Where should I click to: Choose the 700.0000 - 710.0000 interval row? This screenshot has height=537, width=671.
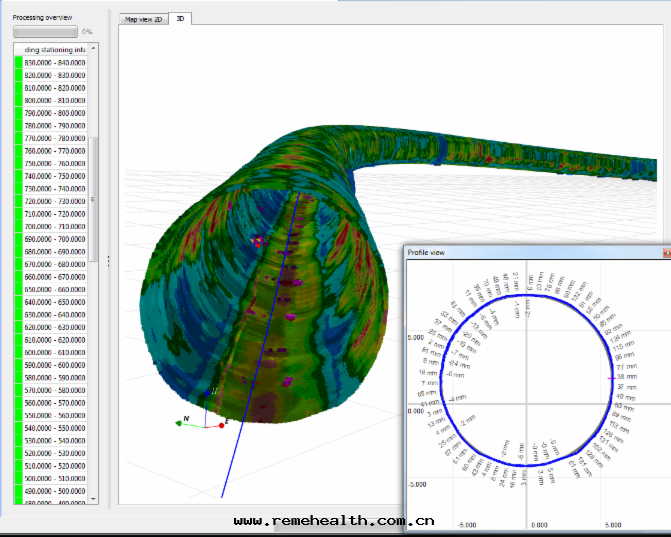[54, 227]
